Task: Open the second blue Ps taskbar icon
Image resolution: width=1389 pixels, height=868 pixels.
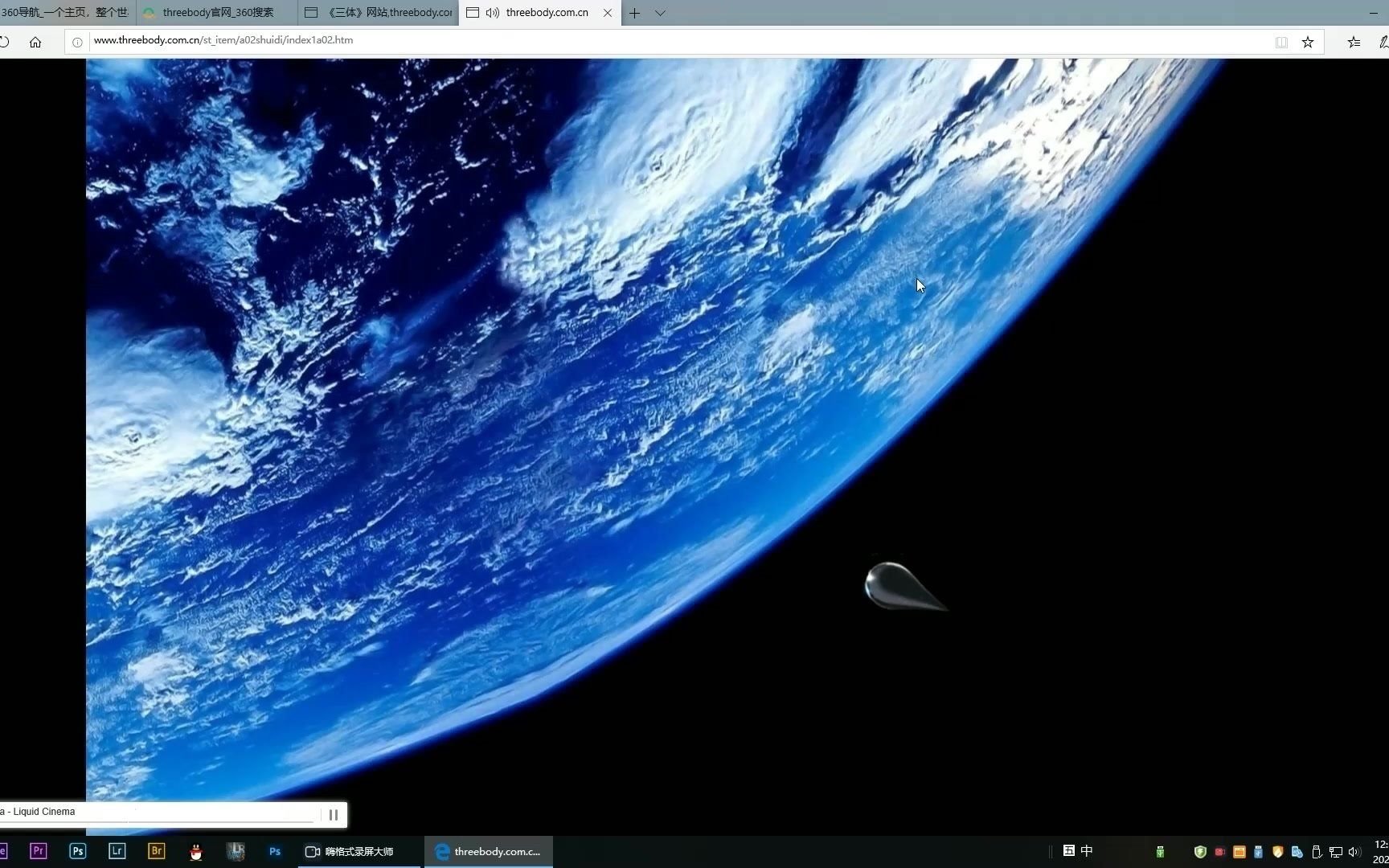Action: [275, 851]
